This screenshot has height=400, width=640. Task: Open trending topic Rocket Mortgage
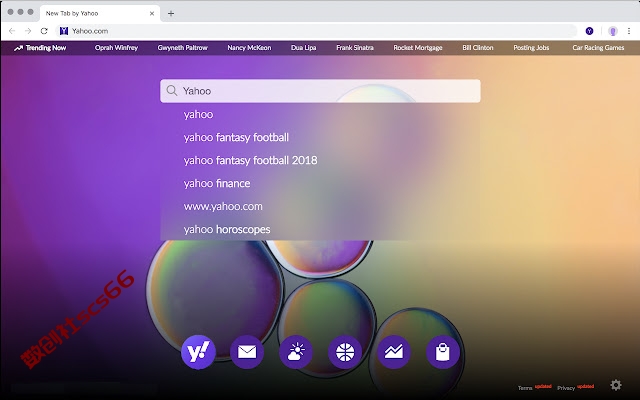[418, 48]
